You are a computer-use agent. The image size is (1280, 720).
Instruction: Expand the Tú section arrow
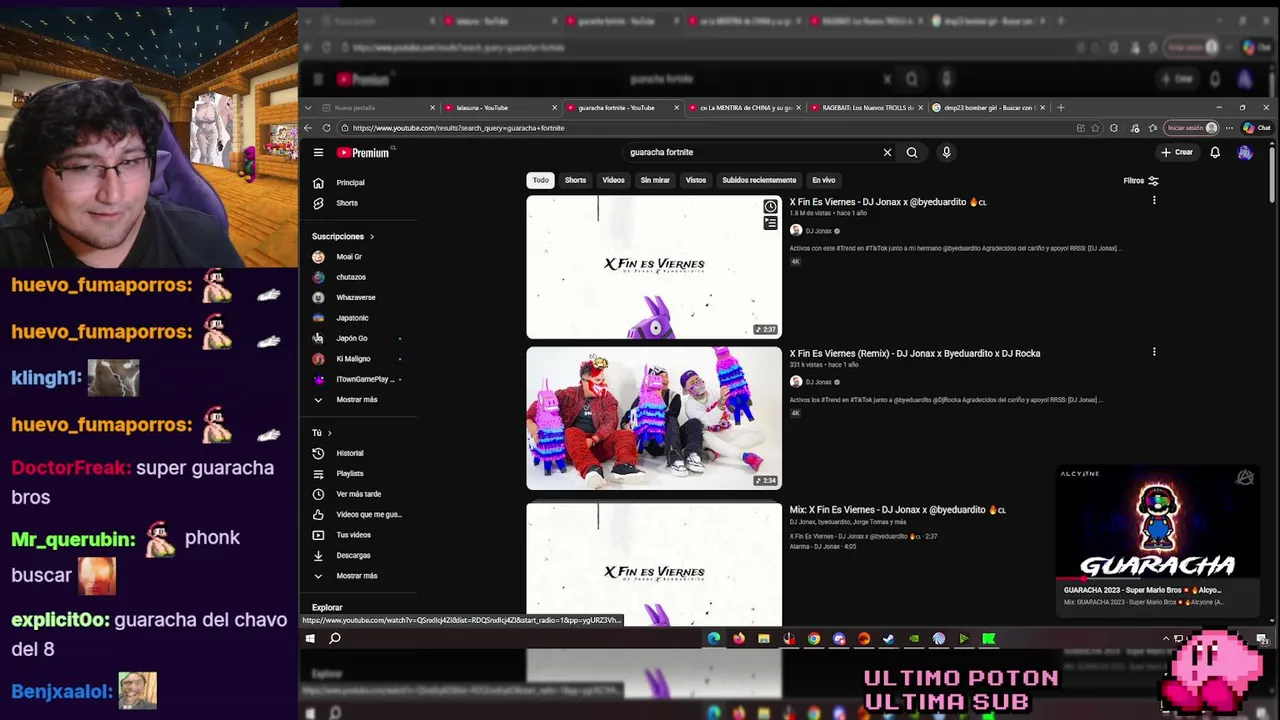pos(329,433)
